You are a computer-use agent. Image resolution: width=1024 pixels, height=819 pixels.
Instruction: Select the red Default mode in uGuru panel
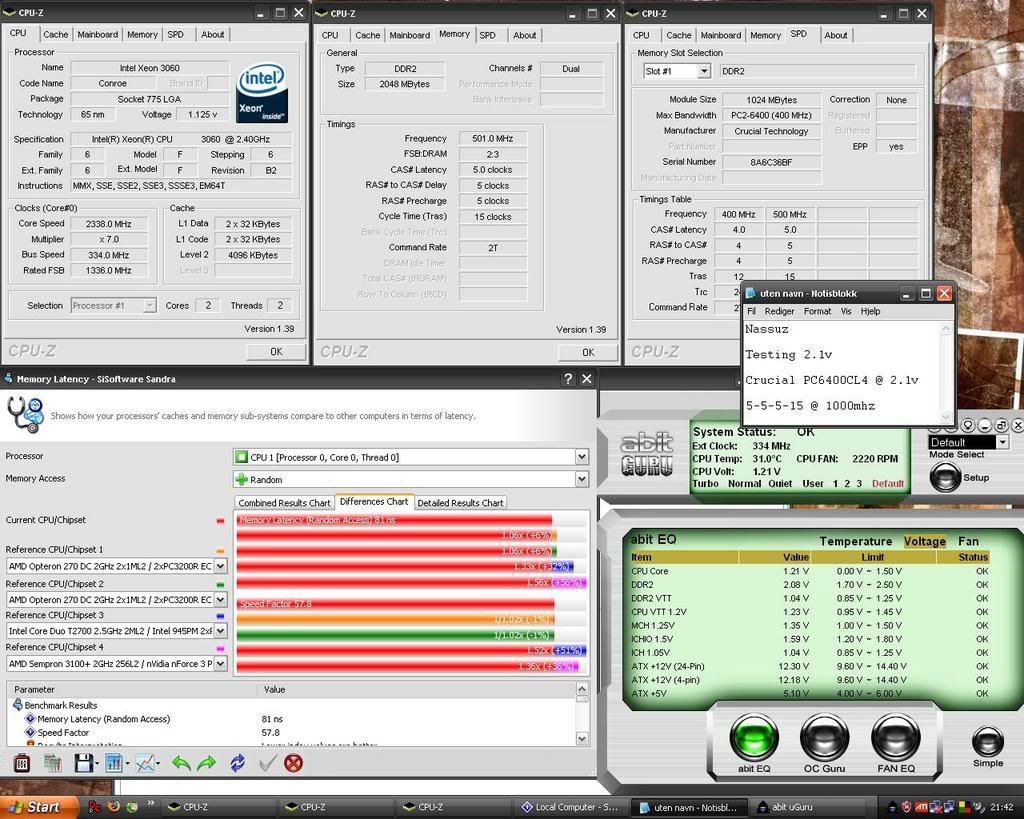[888, 483]
